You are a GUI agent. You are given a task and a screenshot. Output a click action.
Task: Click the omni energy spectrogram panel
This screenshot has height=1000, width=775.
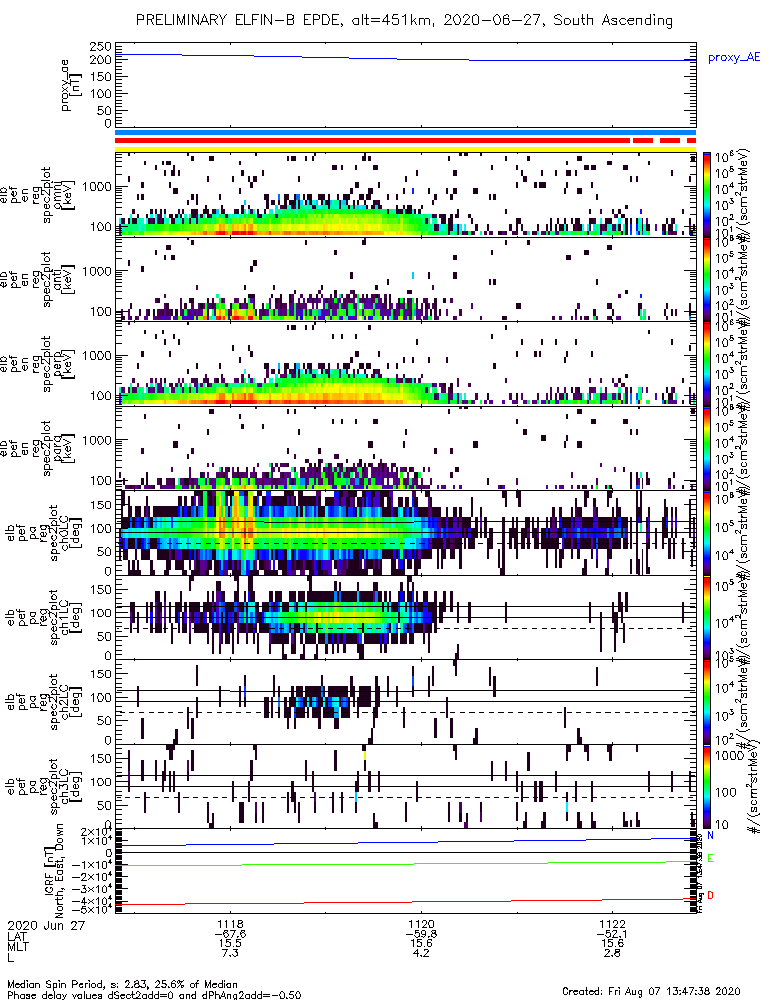[x=406, y=195]
